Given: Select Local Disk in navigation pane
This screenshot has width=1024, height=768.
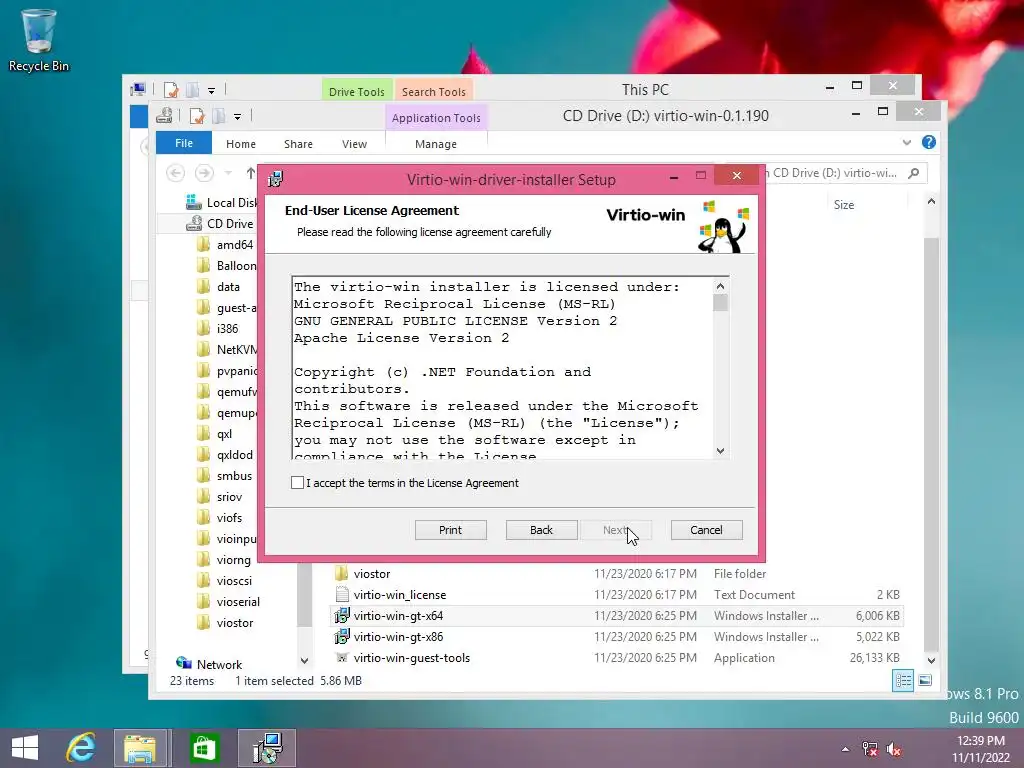Looking at the screenshot, I should (x=221, y=202).
